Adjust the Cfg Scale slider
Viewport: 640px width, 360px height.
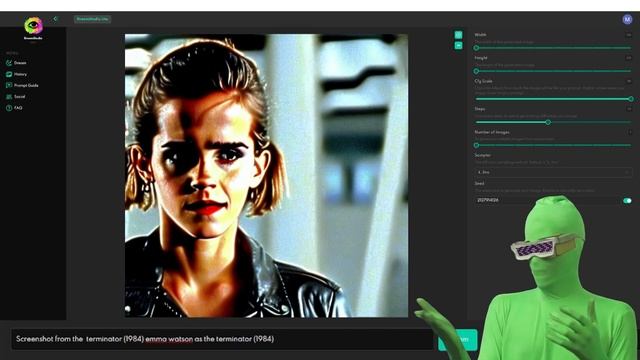pos(553,99)
